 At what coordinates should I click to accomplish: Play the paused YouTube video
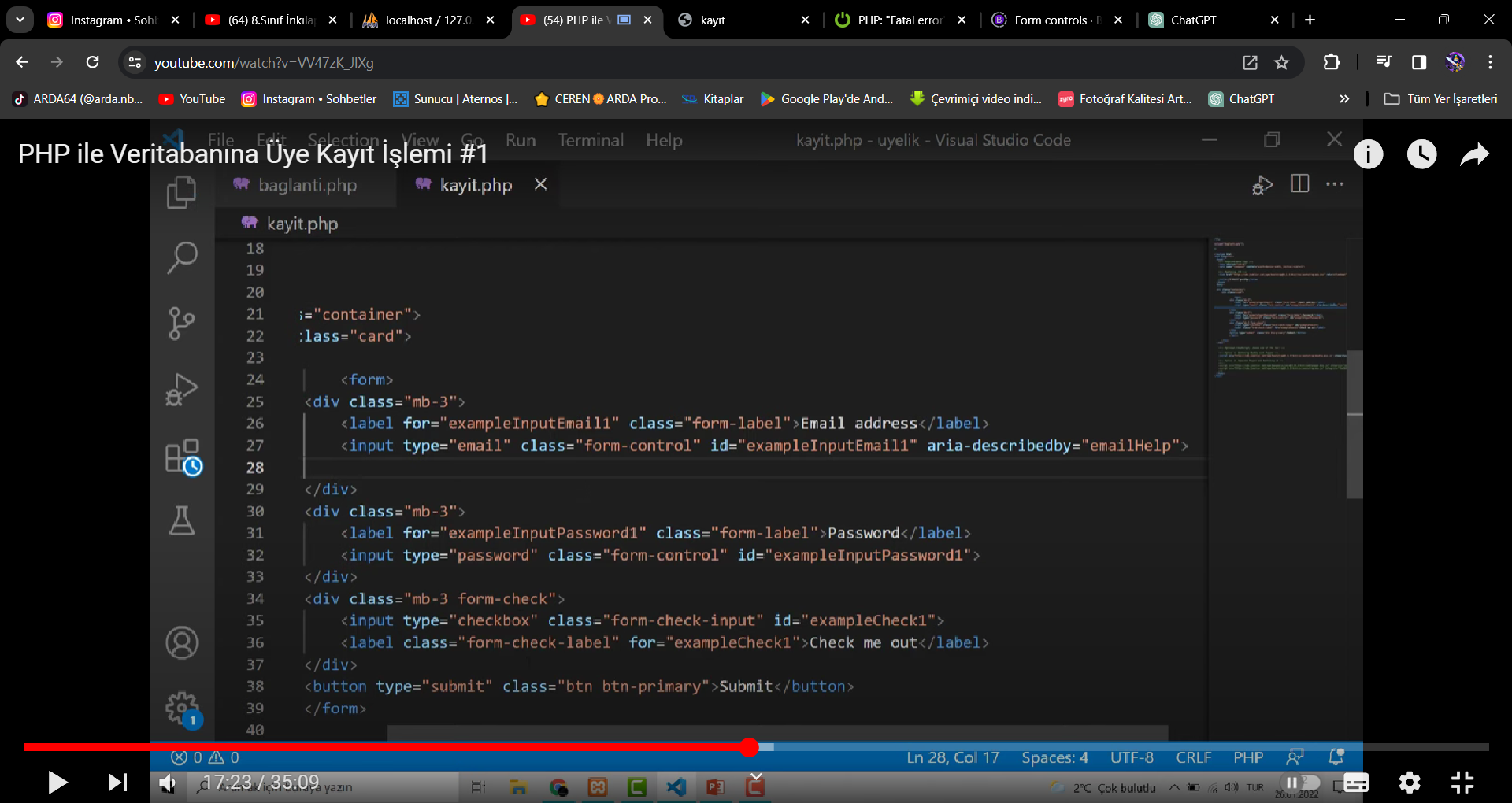pos(57,782)
